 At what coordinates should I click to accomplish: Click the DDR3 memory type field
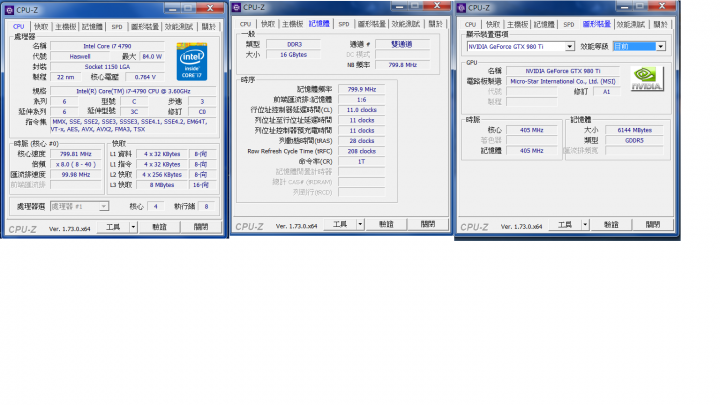294,45
